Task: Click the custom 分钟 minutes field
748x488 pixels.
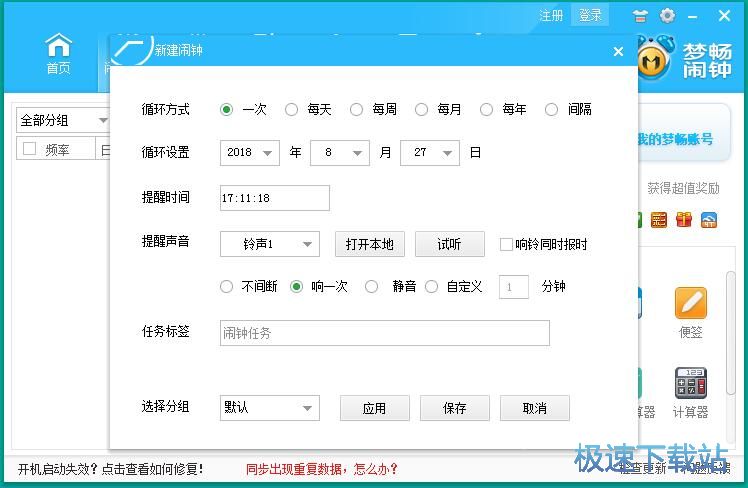Action: pyautogui.click(x=514, y=287)
